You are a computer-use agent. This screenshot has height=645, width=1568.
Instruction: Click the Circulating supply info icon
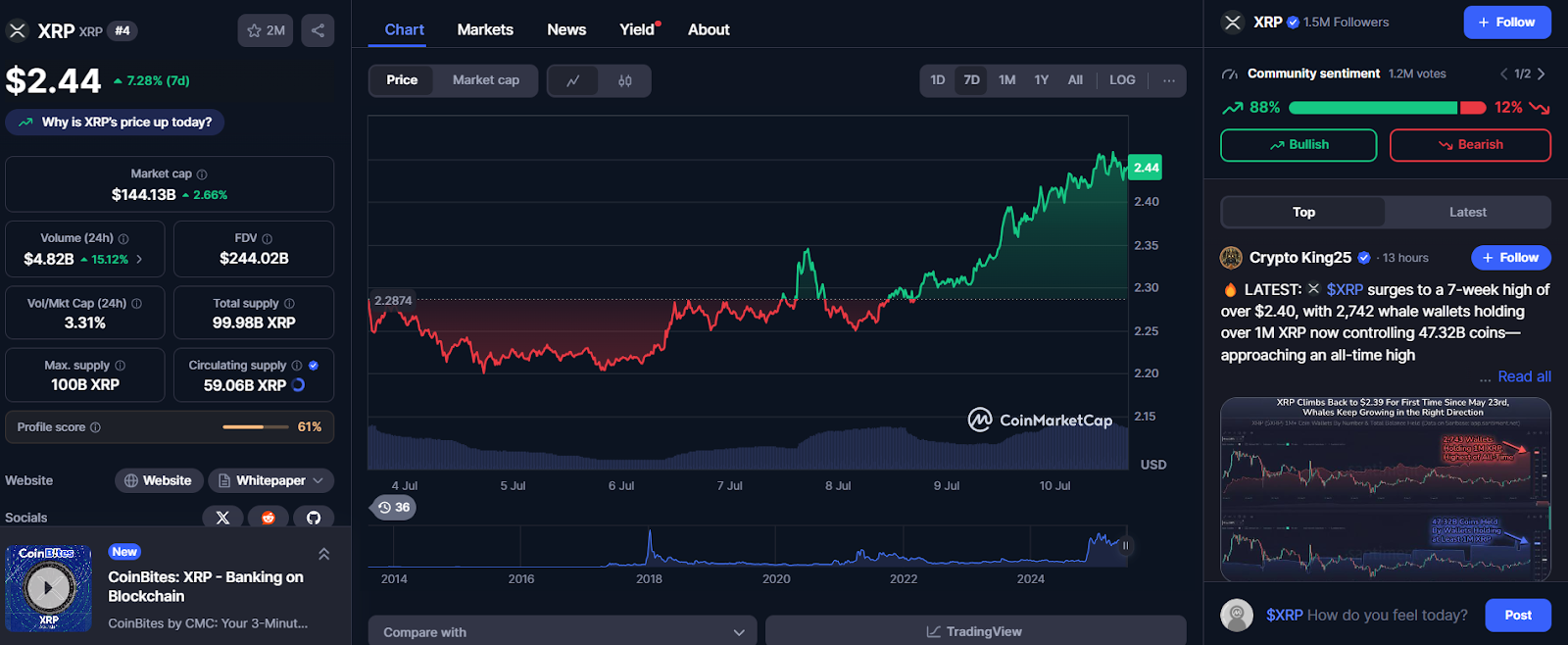(296, 366)
